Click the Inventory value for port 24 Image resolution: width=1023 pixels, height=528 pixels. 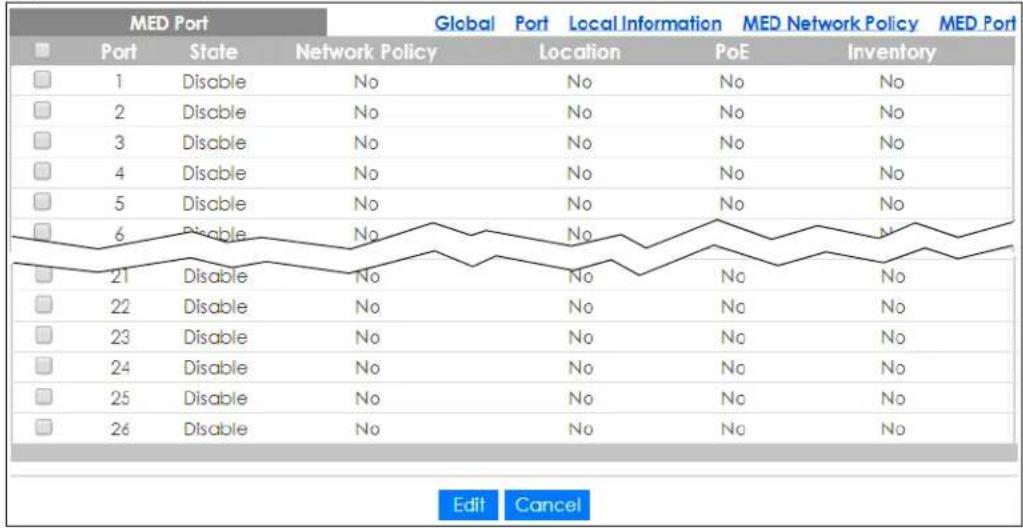point(893,368)
